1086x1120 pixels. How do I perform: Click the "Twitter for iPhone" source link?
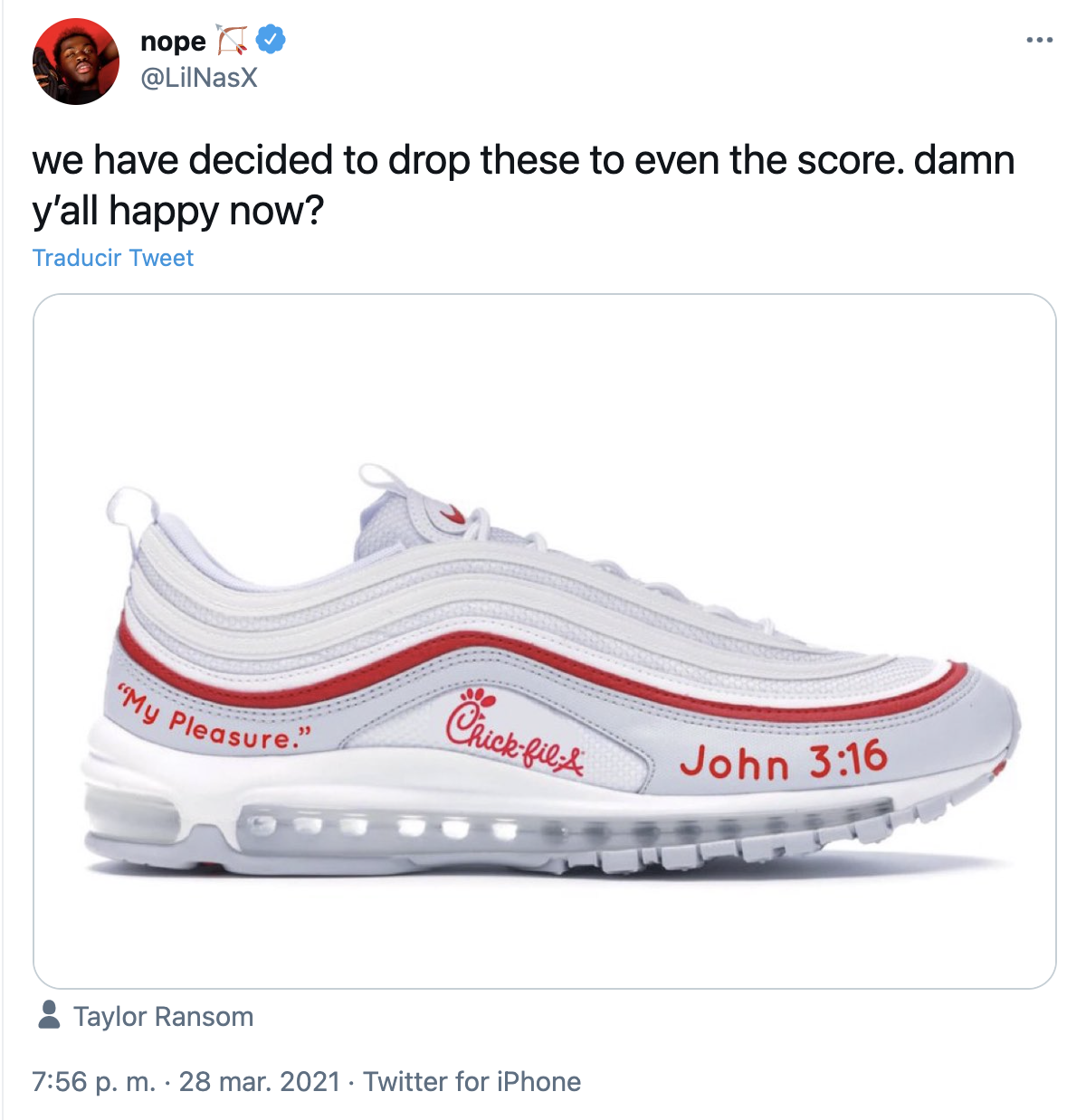coord(472,1082)
